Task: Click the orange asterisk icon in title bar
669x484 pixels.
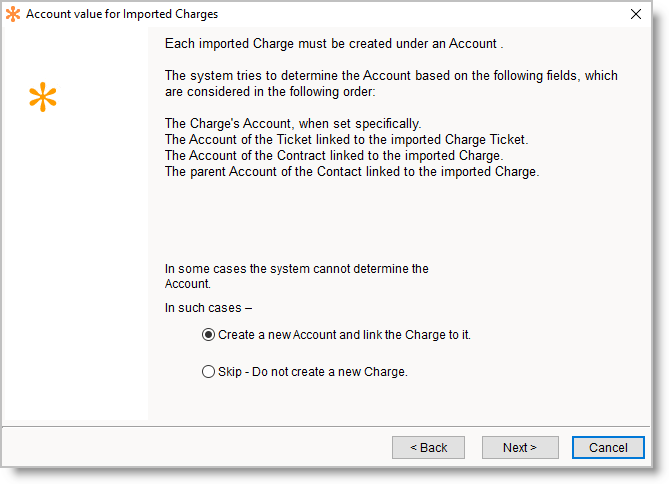Action: [13, 14]
